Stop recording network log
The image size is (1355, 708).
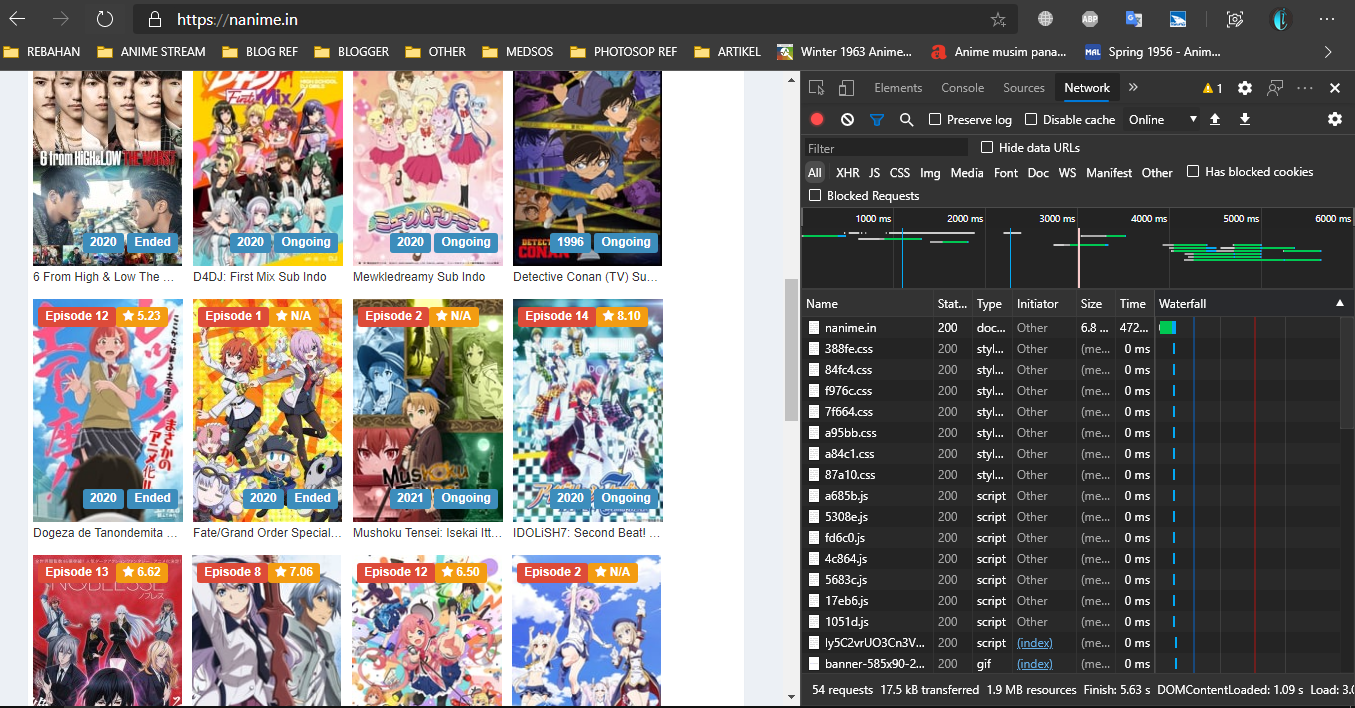[x=817, y=119]
